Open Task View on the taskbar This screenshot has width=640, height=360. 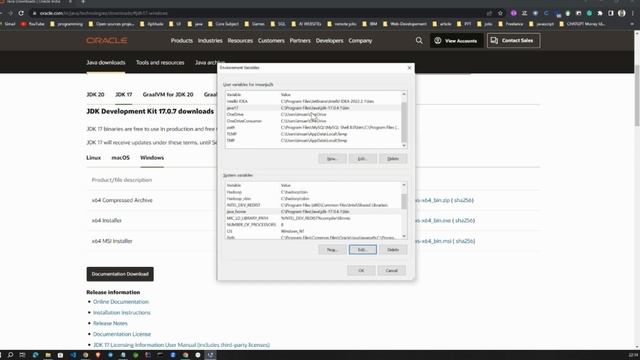point(22,355)
